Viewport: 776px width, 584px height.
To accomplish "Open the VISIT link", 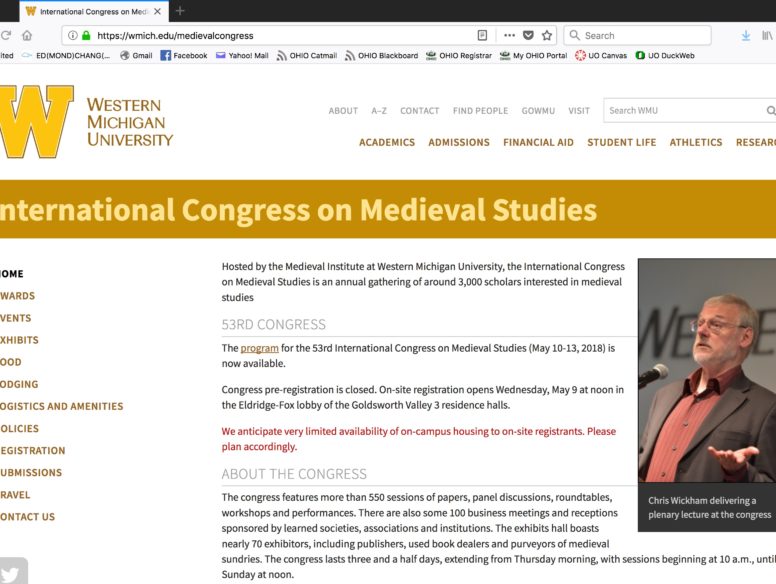I will tap(579, 111).
